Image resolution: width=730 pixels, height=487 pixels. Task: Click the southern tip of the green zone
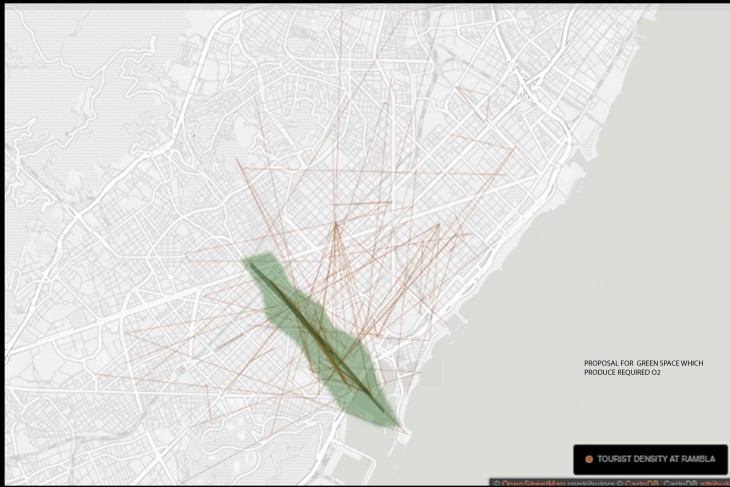coord(400,428)
